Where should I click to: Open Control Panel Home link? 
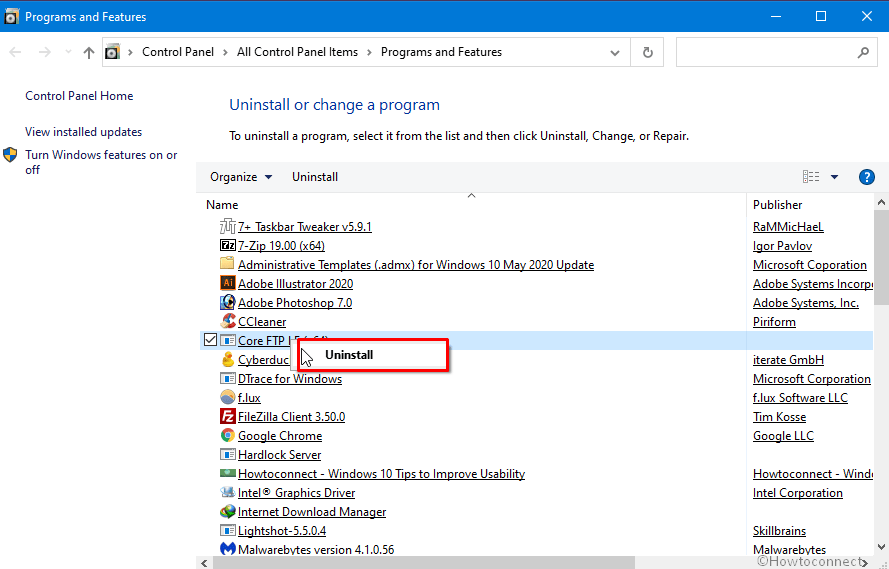click(x=79, y=96)
